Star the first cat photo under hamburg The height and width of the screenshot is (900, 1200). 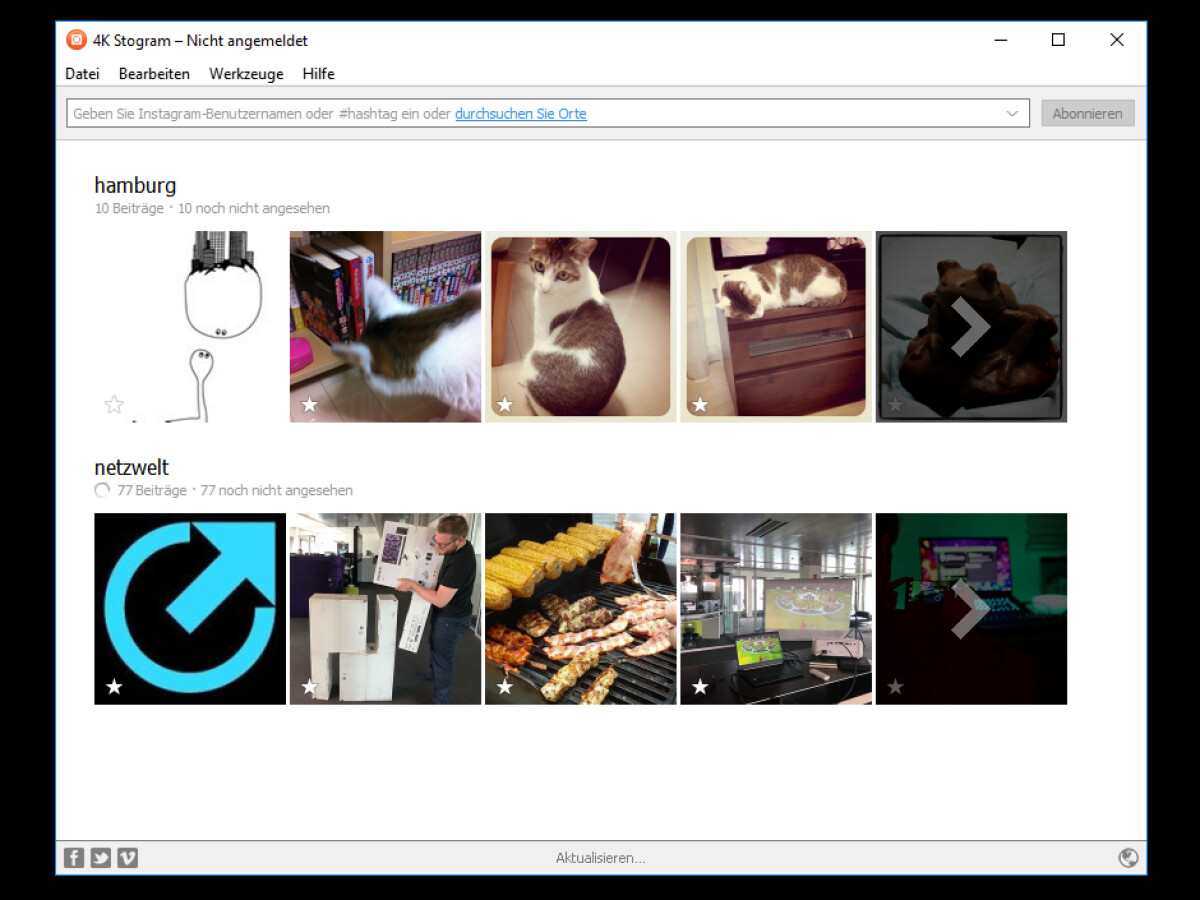(x=309, y=405)
